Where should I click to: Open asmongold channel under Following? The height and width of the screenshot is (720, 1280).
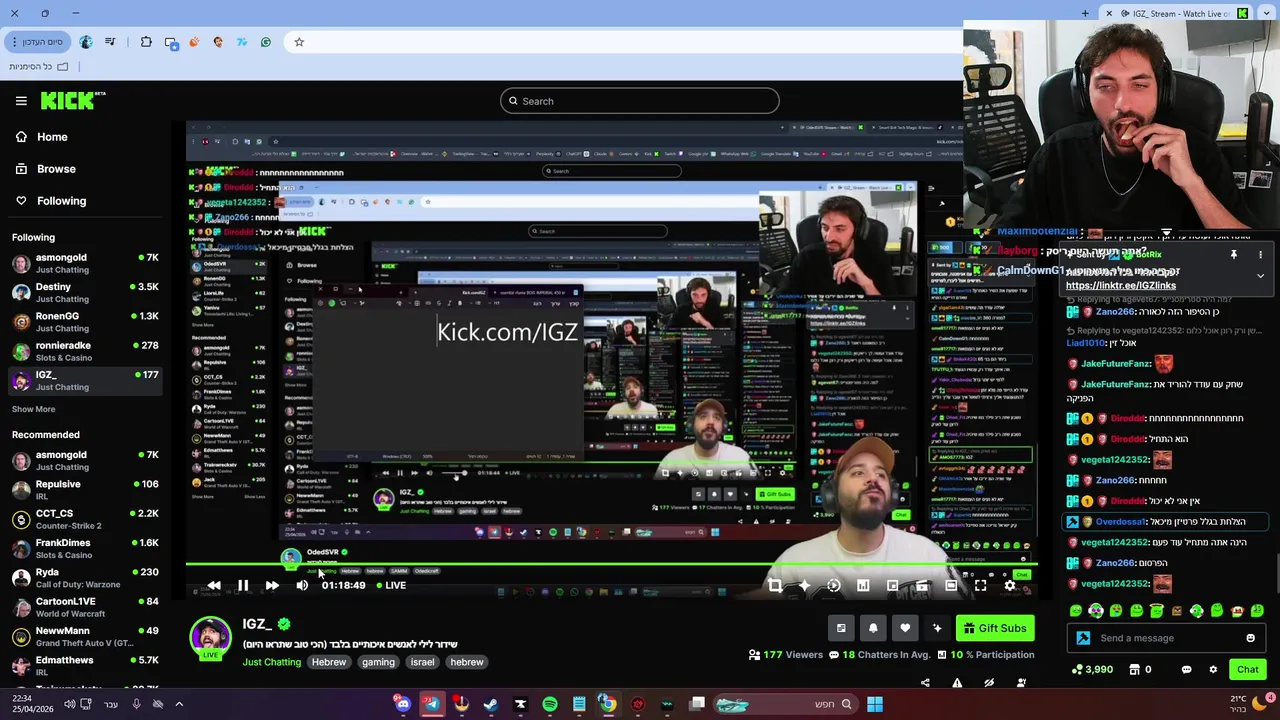pyautogui.click(x=85, y=263)
